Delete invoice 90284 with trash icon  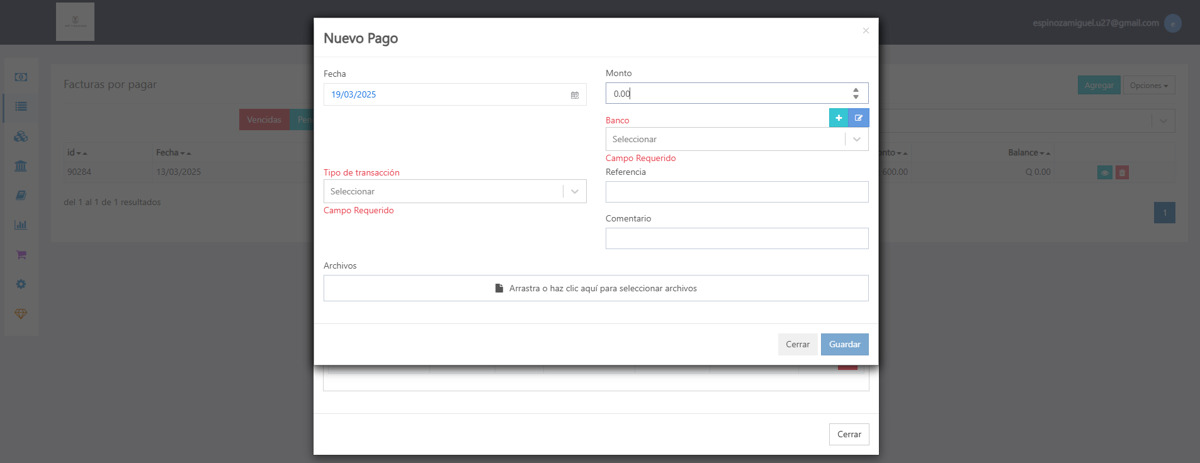pyautogui.click(x=1122, y=173)
